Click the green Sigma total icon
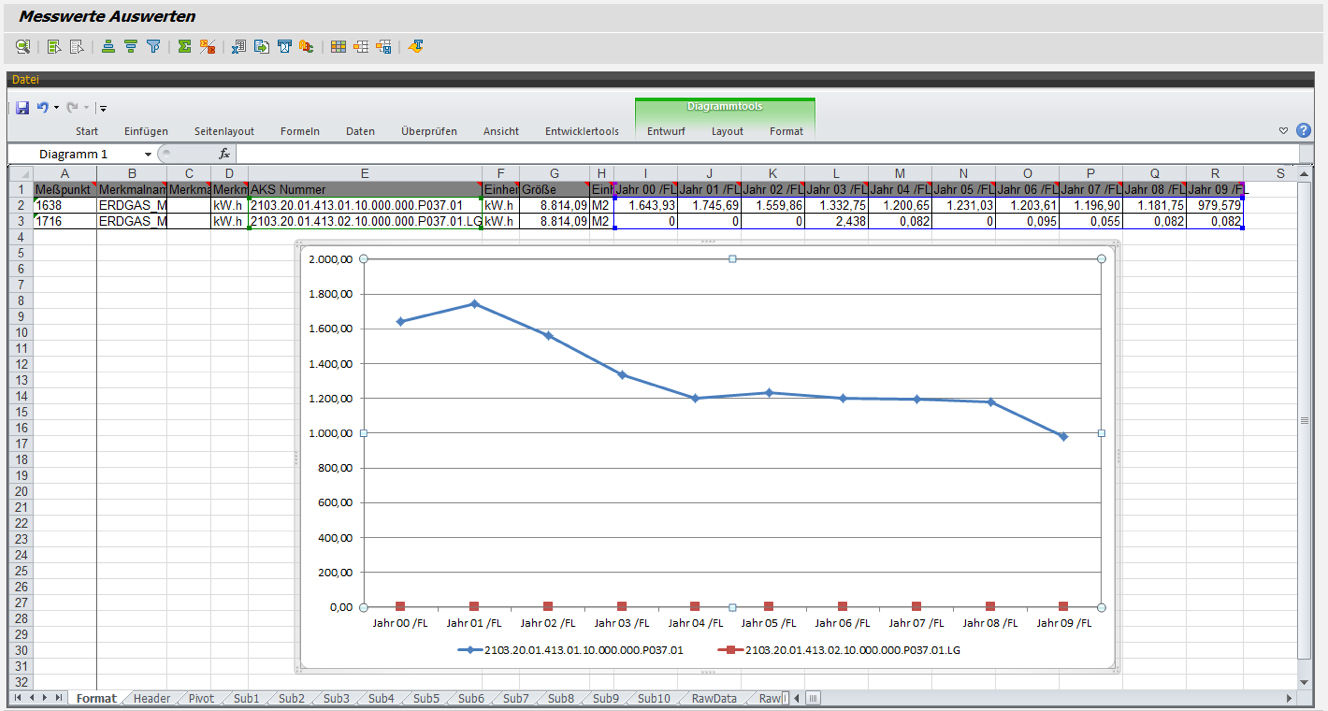The height and width of the screenshot is (711, 1328). tap(185, 46)
